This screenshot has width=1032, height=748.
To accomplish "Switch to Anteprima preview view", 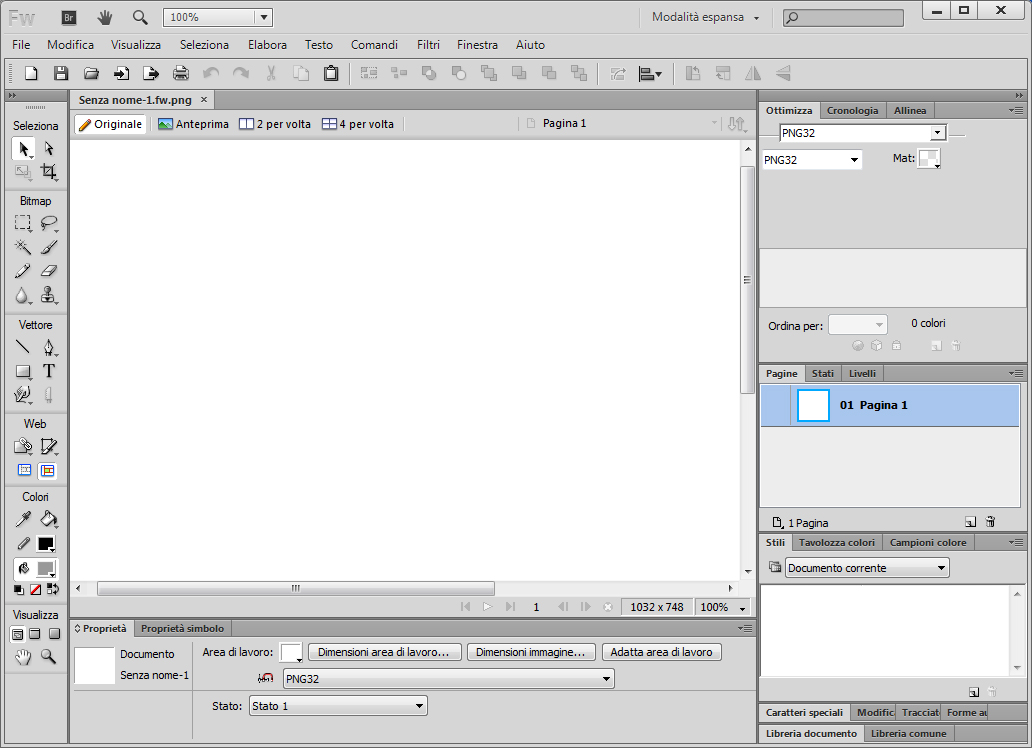I will 193,124.
